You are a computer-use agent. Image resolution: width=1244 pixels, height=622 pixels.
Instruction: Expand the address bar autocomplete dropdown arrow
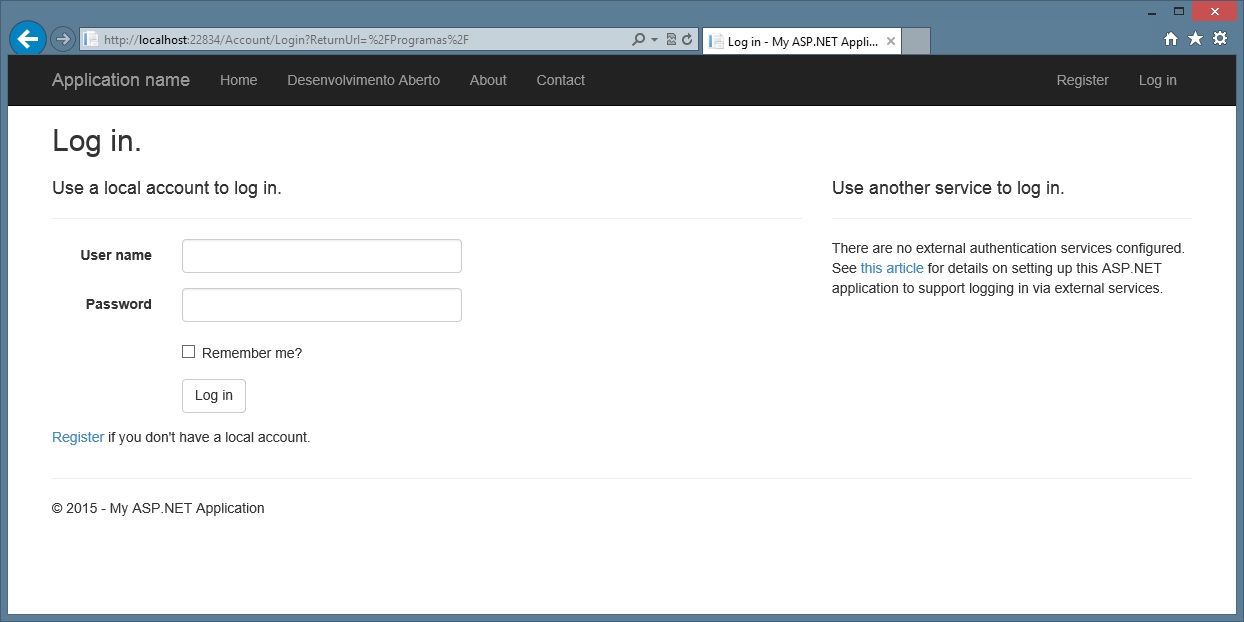[654, 40]
